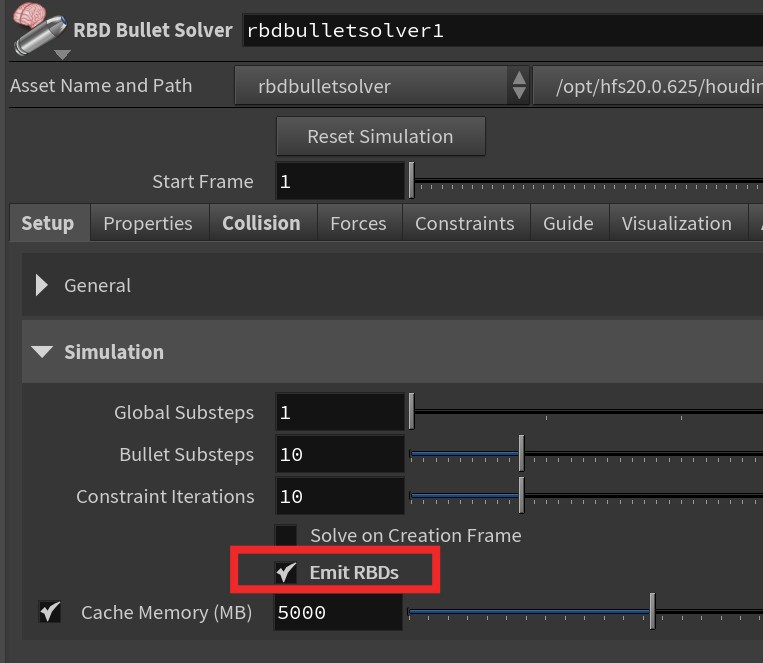
Task: Edit the node name field rbdbulletsolver1
Action: coord(502,31)
